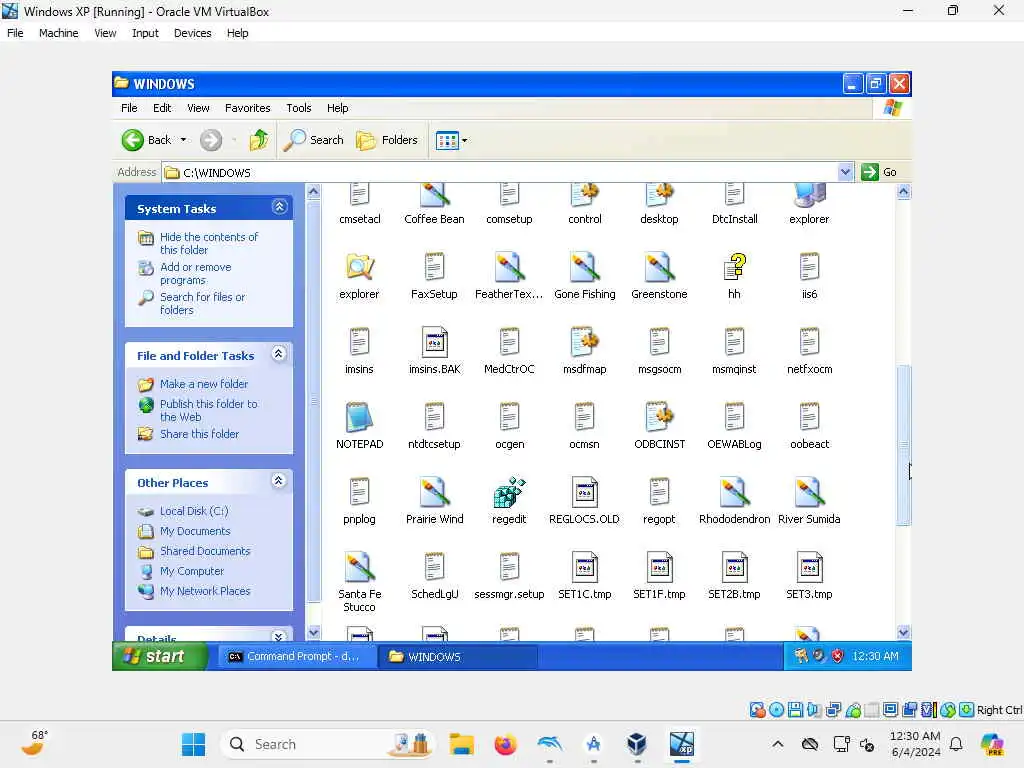Select the SchedLgU text file
This screenshot has width=1024, height=768.
point(434,567)
